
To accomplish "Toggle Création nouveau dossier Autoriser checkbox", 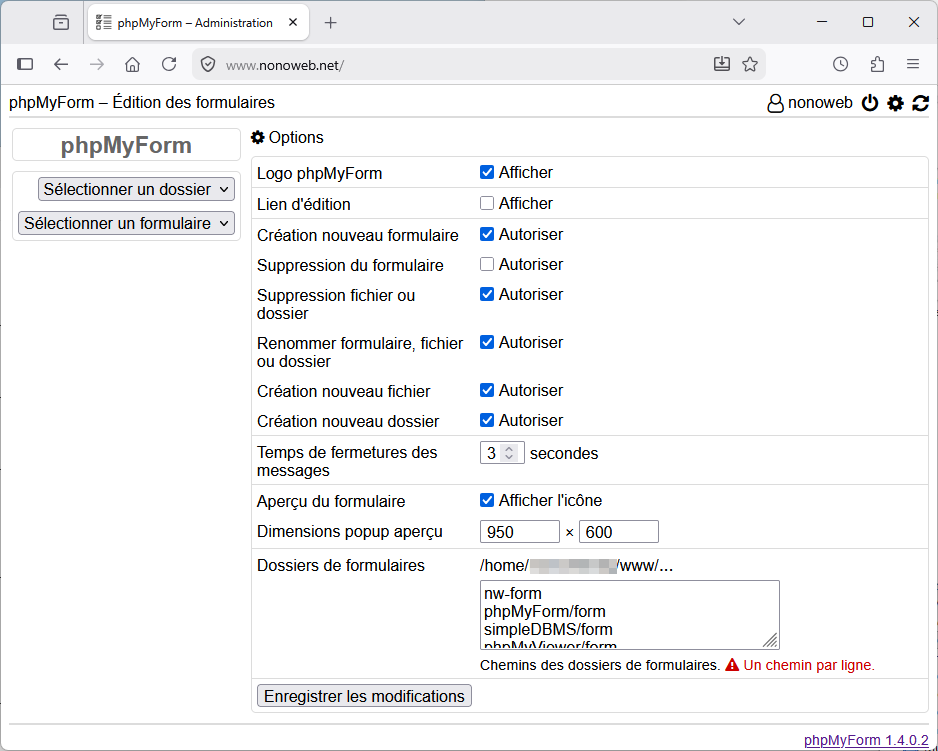I will (487, 420).
